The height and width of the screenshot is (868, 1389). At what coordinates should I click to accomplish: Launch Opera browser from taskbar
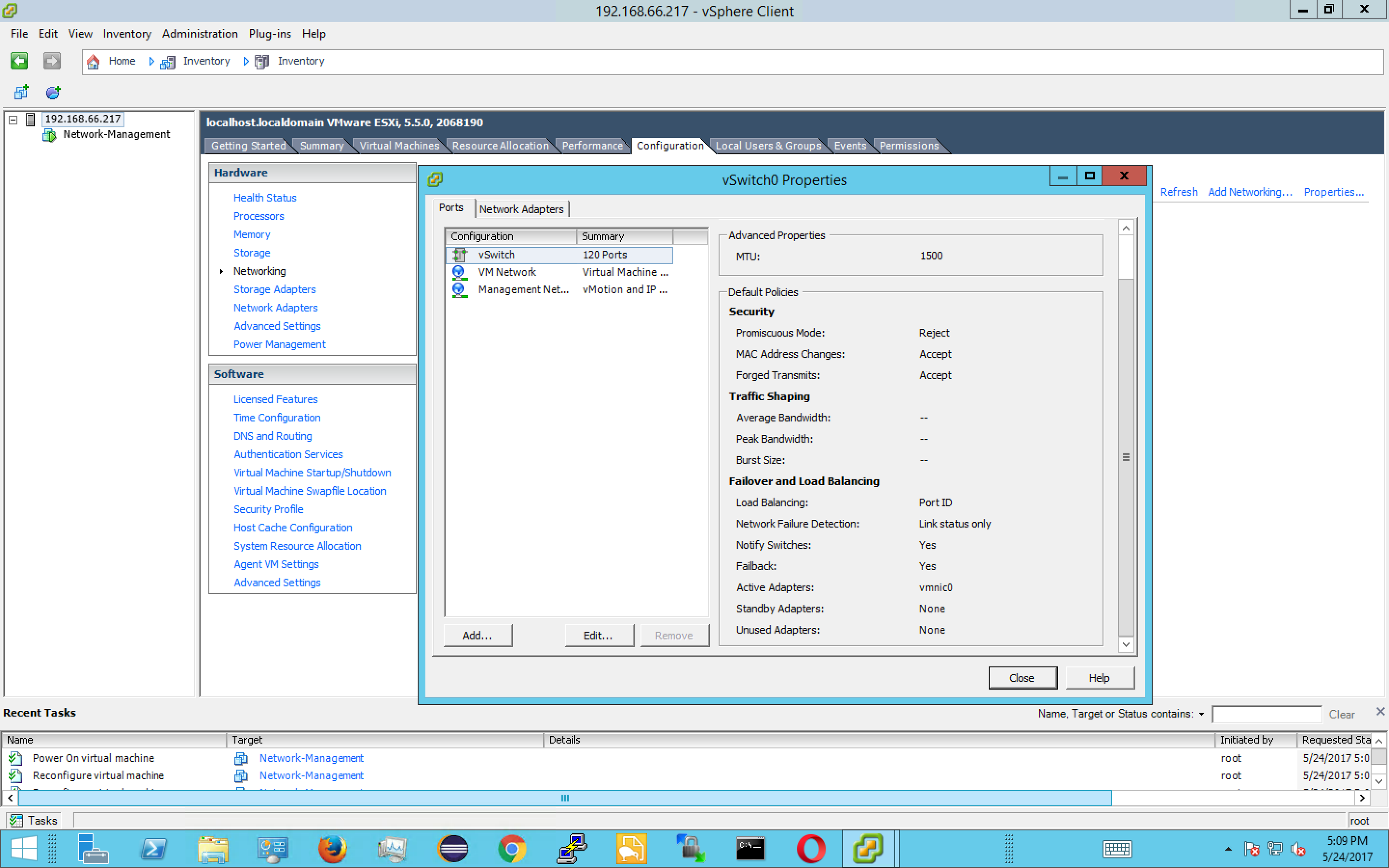(x=810, y=849)
